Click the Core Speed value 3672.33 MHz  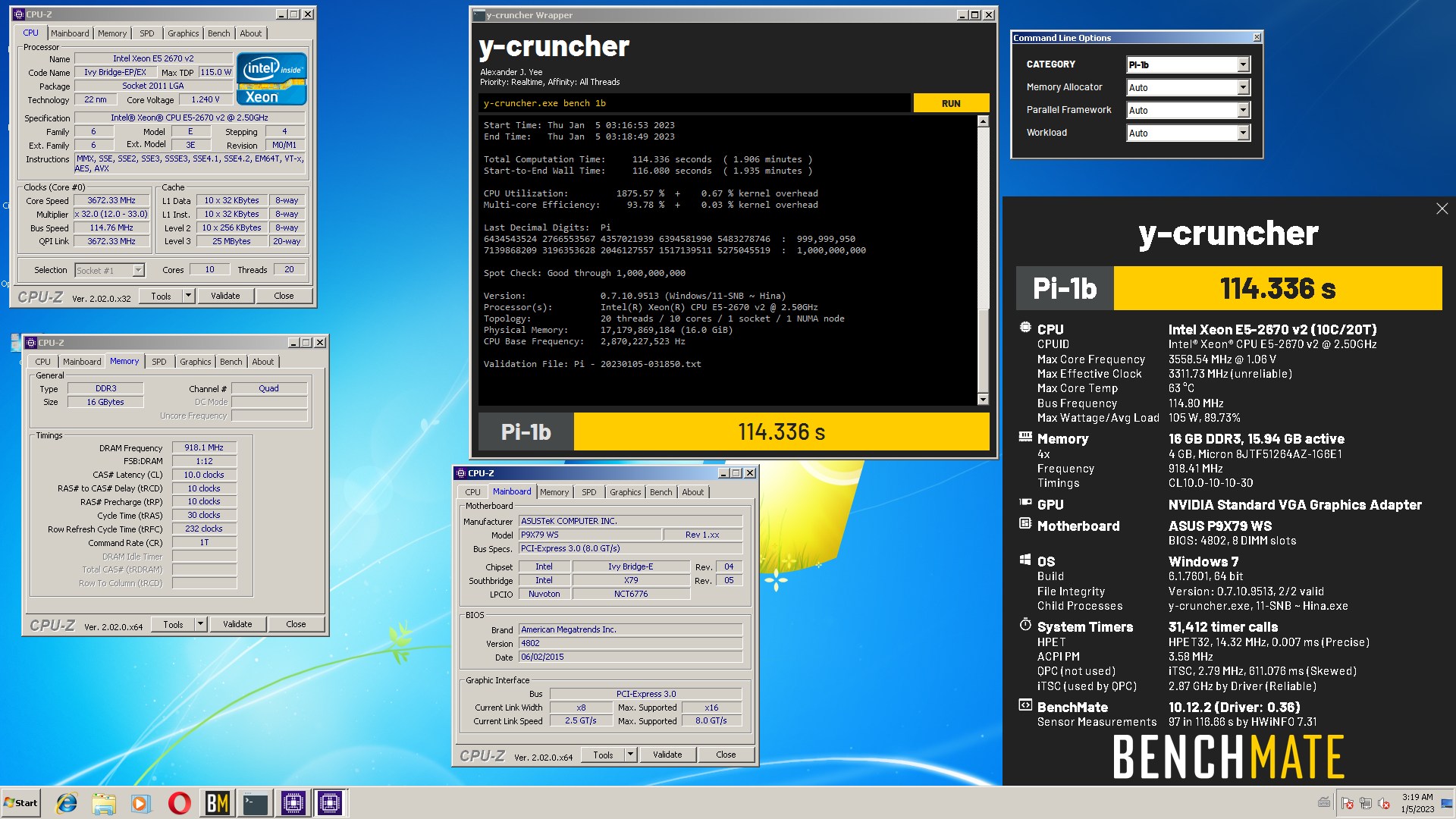111,200
